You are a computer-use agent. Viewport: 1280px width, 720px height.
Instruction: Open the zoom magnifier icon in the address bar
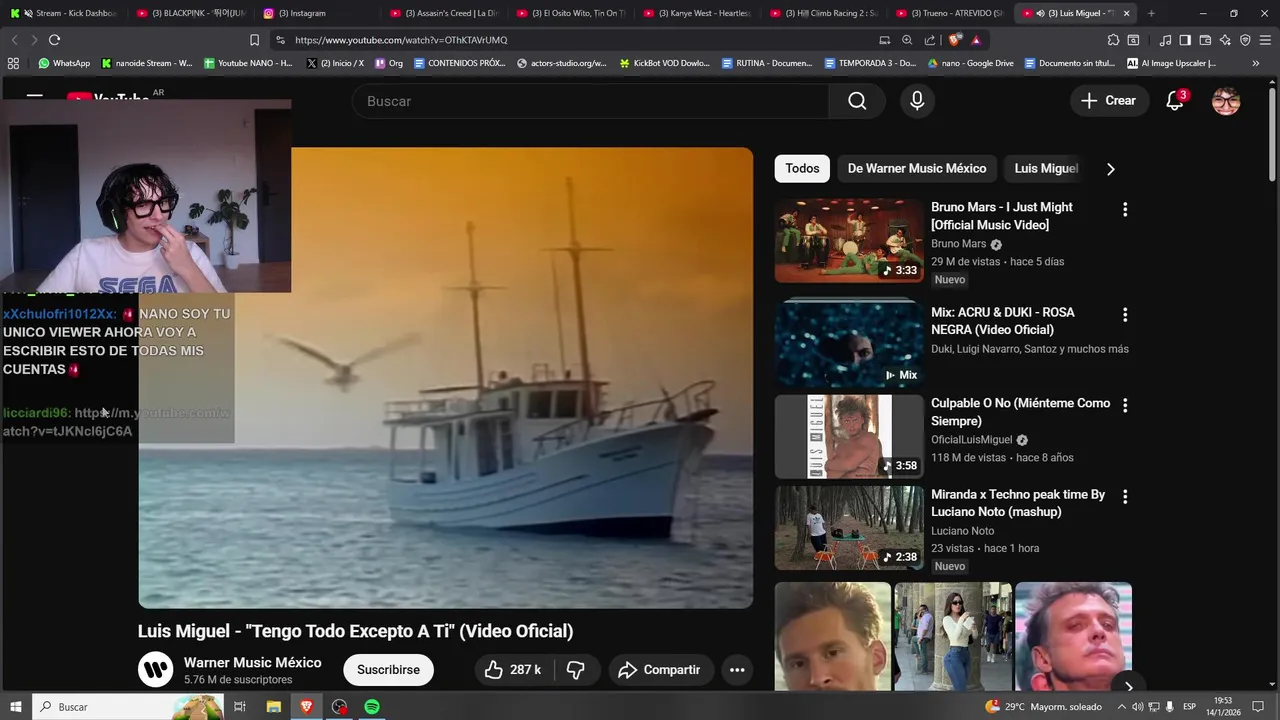coord(907,40)
